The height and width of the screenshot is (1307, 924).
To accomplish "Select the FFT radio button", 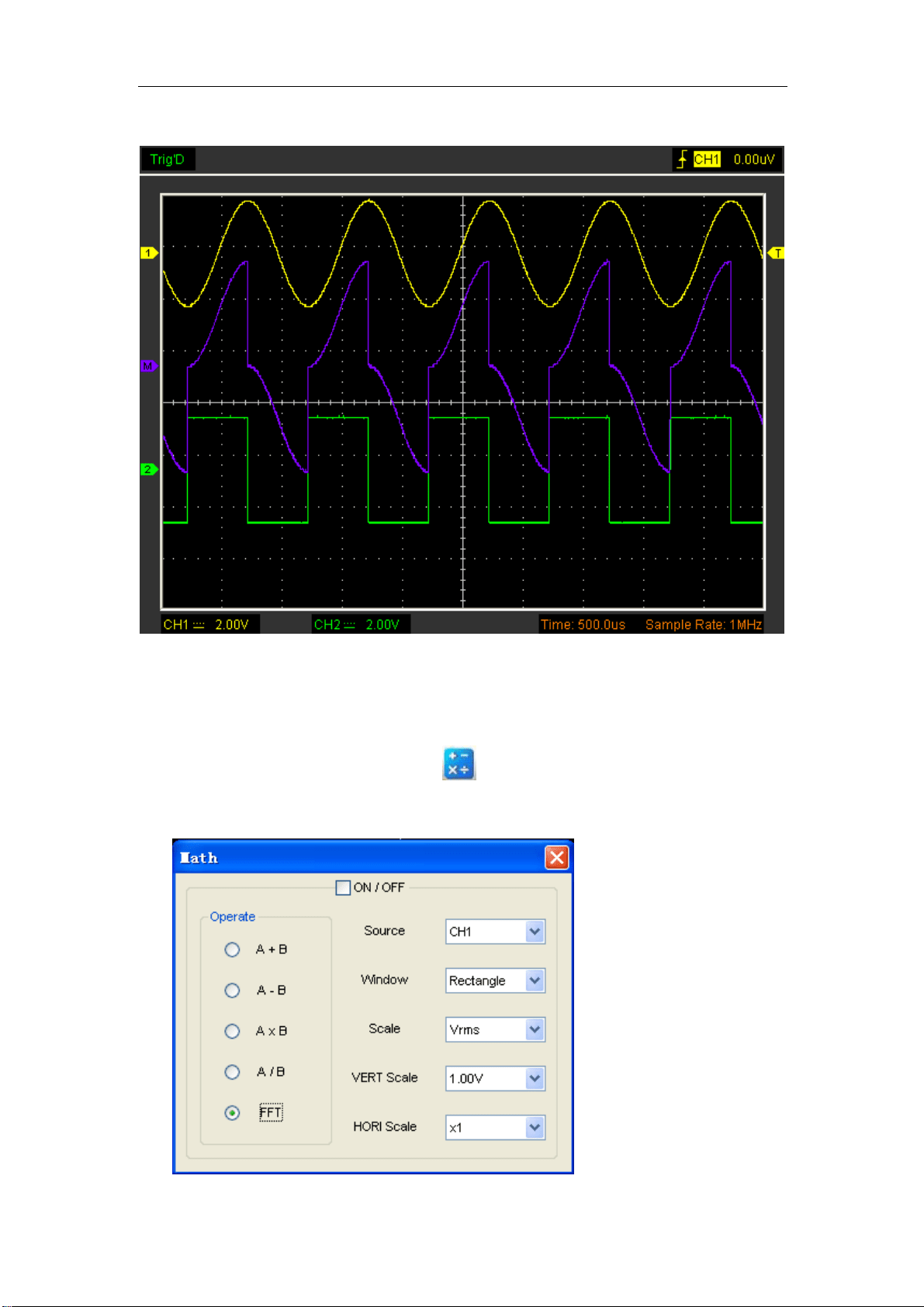I will pyautogui.click(x=232, y=1112).
